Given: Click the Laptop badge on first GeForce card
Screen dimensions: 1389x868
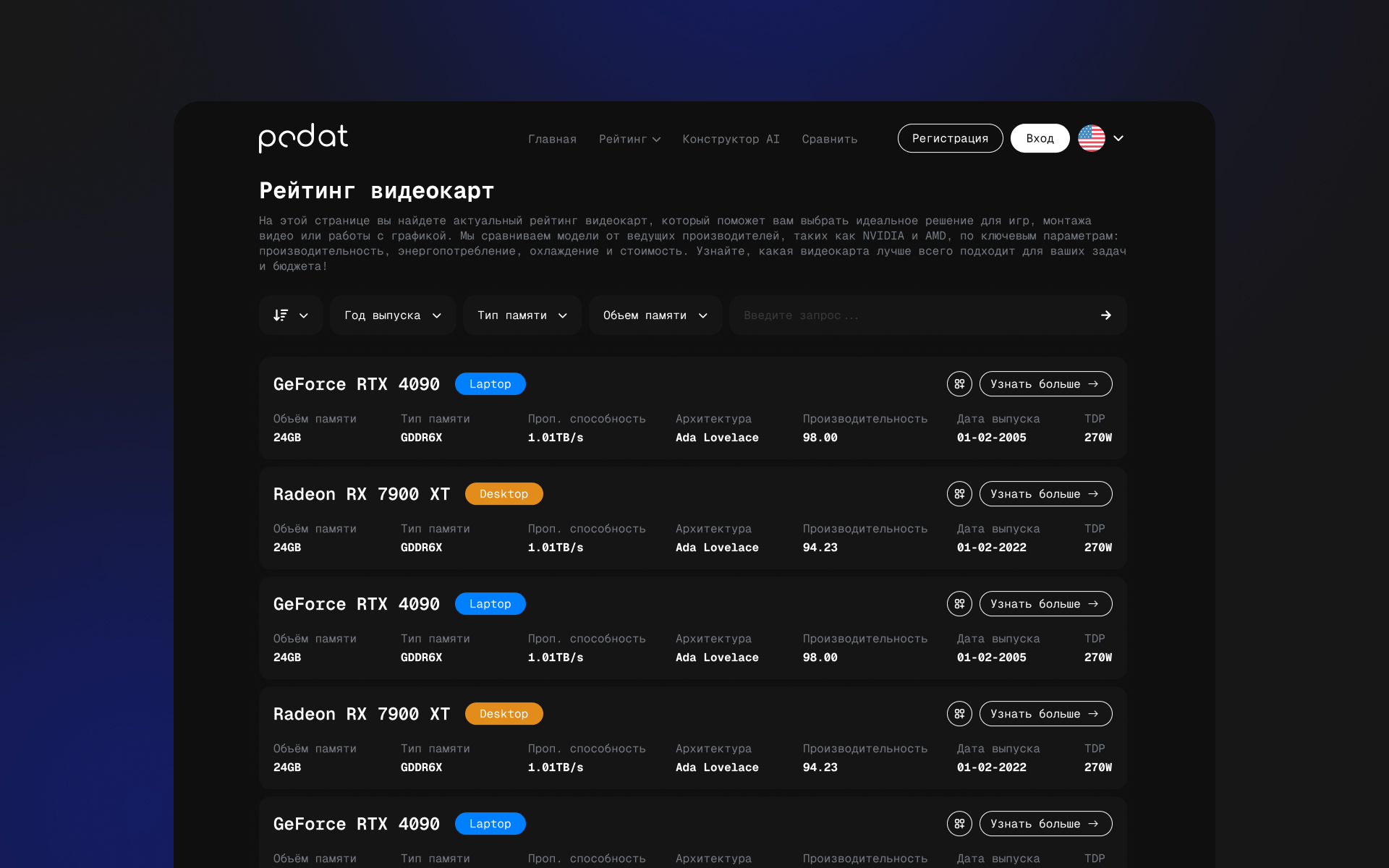Looking at the screenshot, I should pos(490,384).
